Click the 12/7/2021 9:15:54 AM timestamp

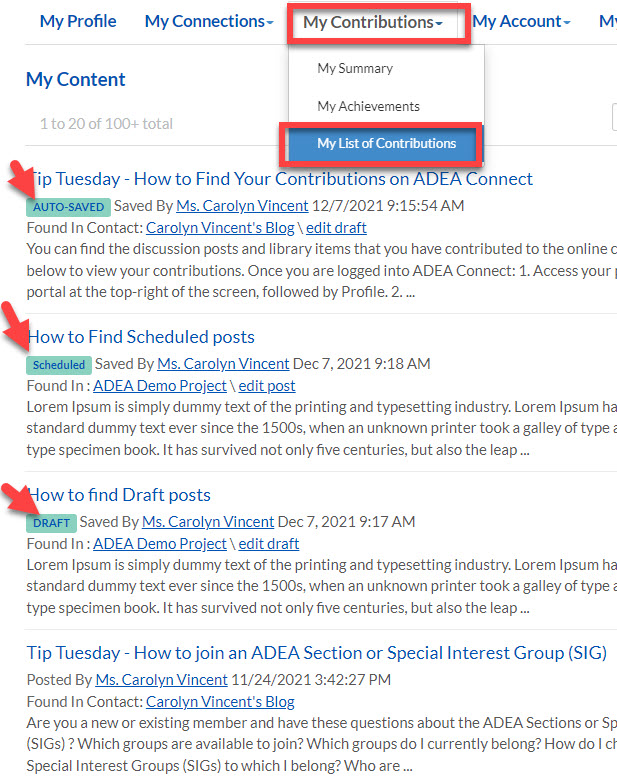[x=388, y=206]
